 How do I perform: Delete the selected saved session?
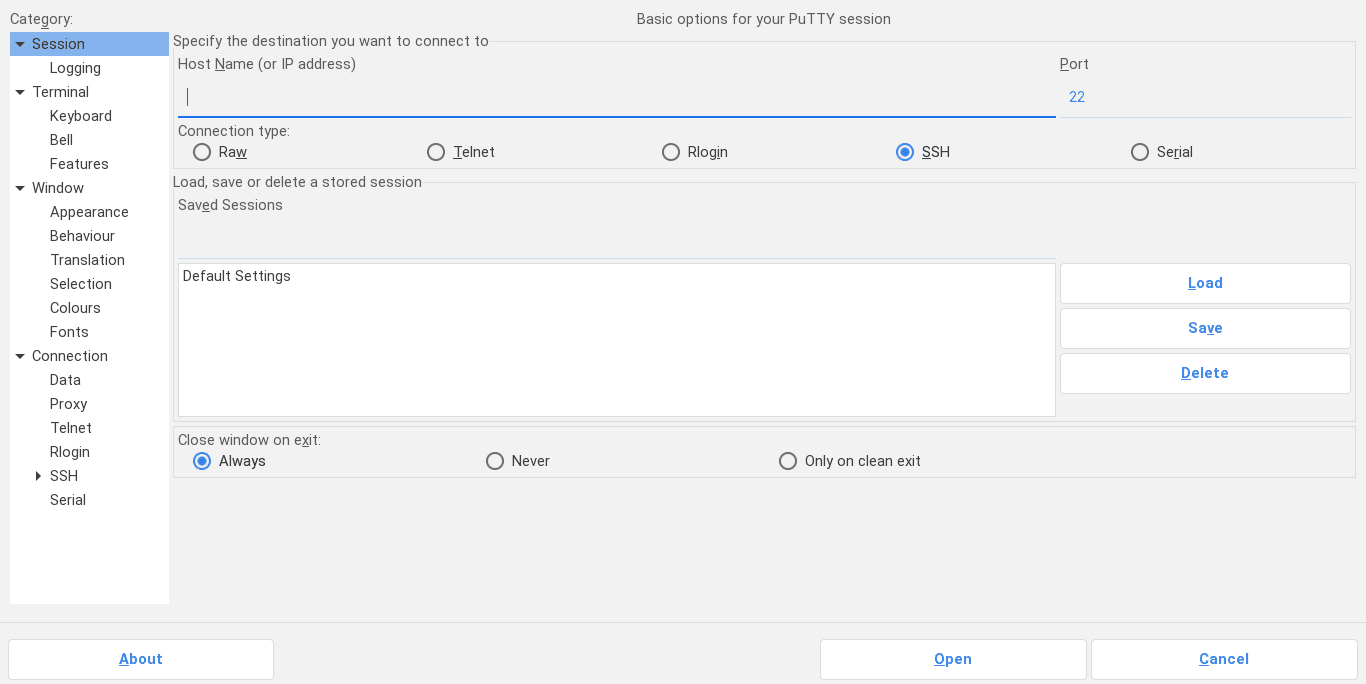tap(1205, 373)
